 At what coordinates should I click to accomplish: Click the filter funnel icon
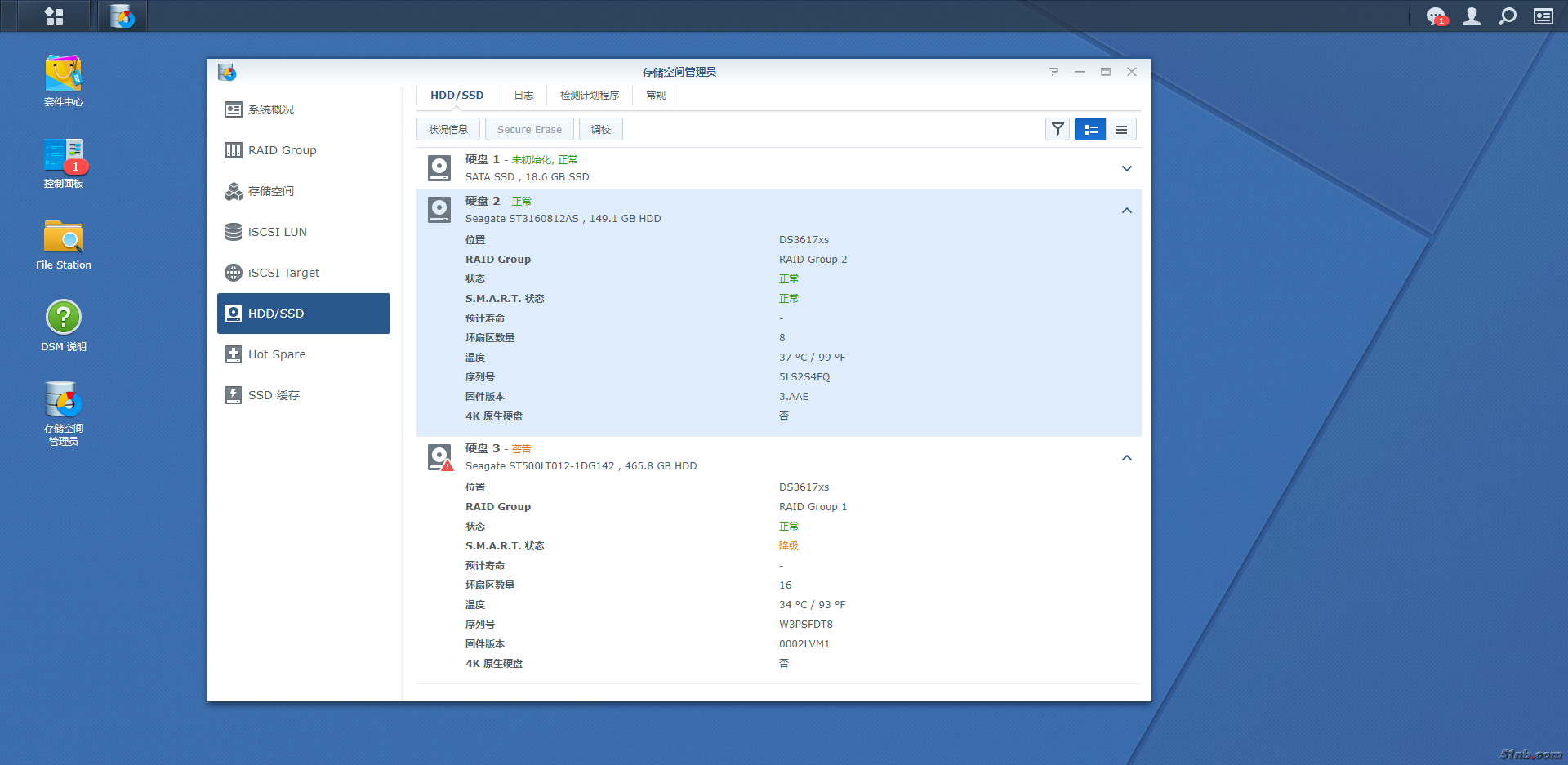pyautogui.click(x=1058, y=129)
